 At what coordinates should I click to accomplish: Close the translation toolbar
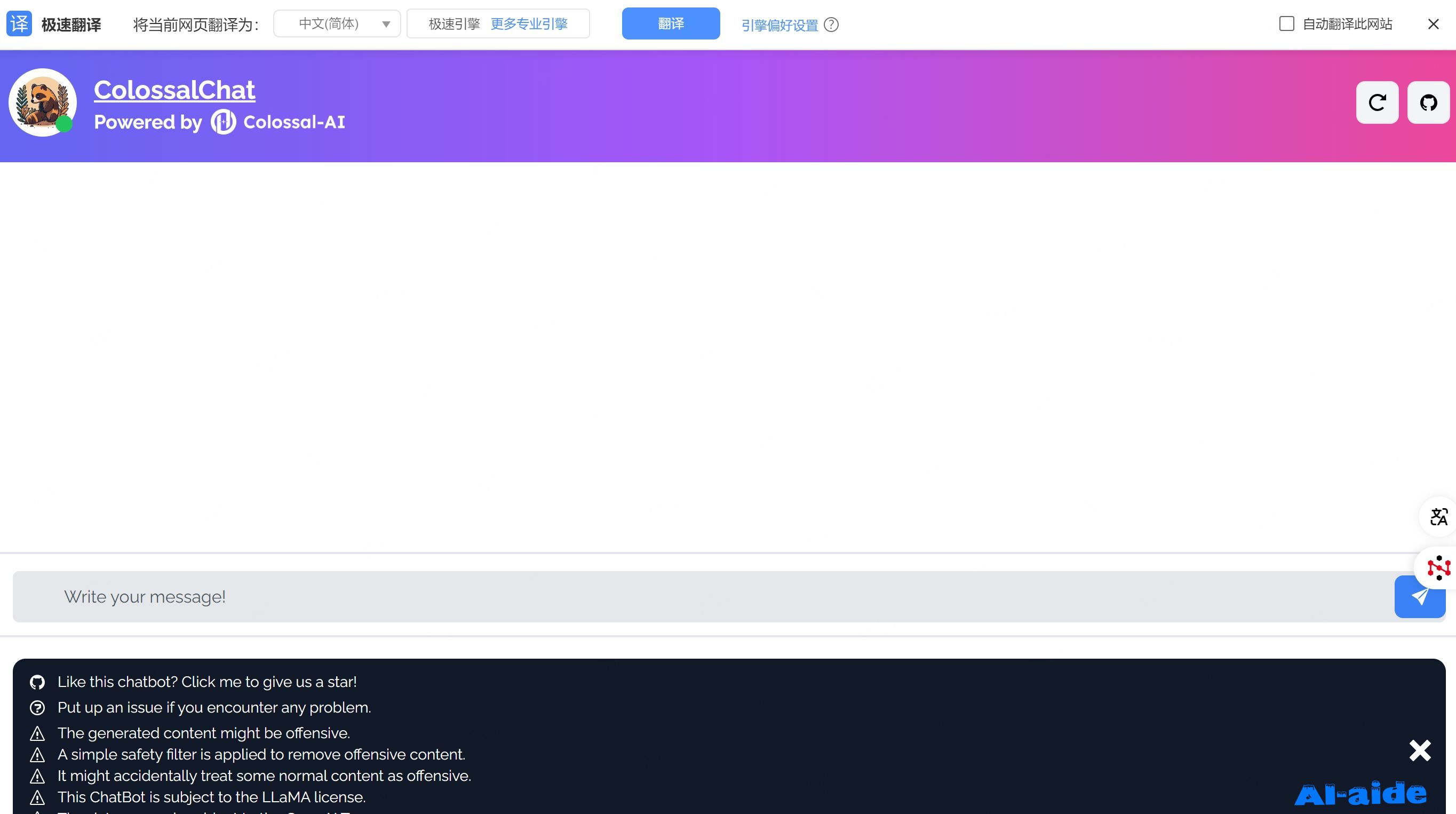tap(1434, 23)
